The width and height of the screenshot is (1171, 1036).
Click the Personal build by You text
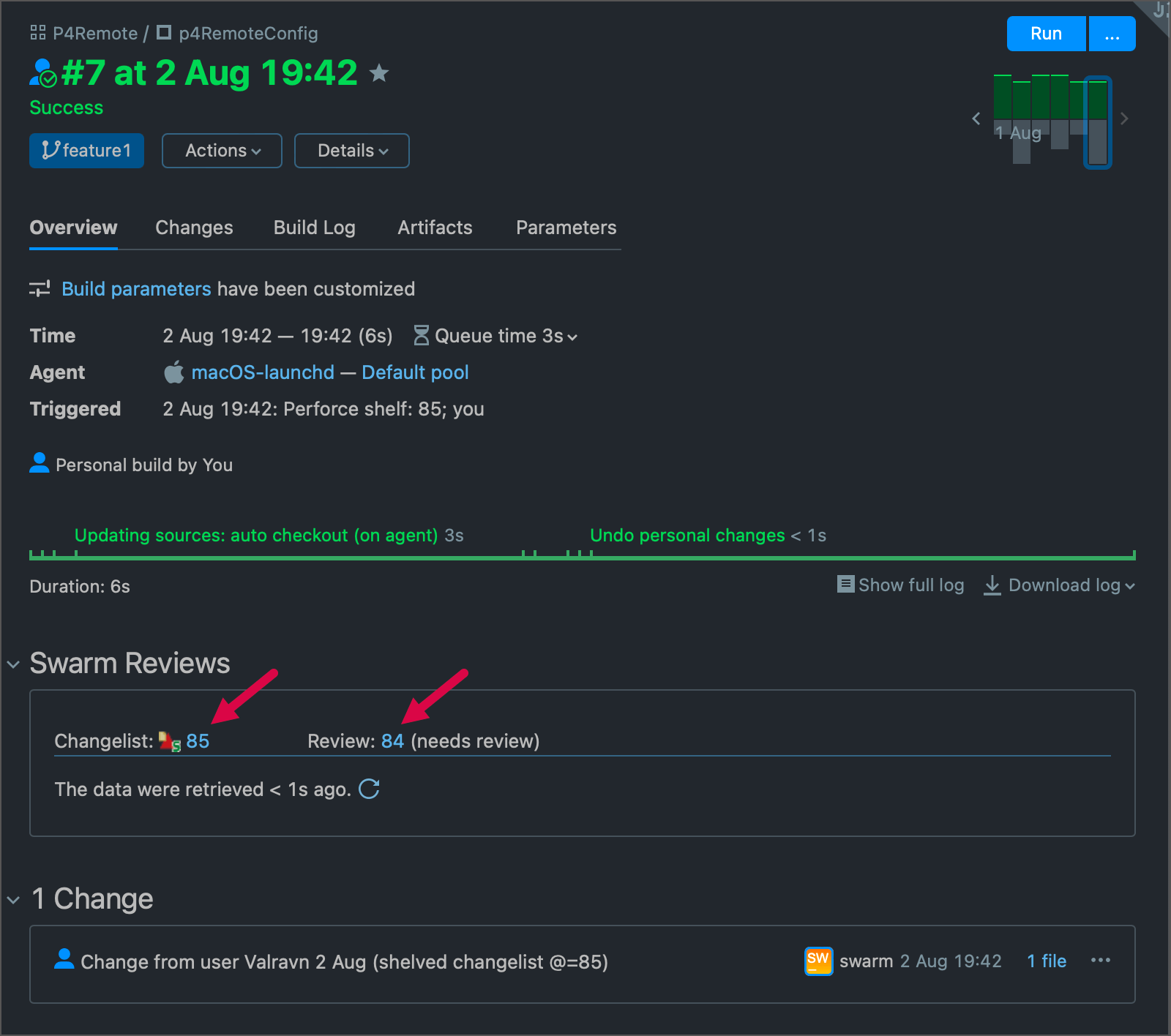click(x=144, y=465)
